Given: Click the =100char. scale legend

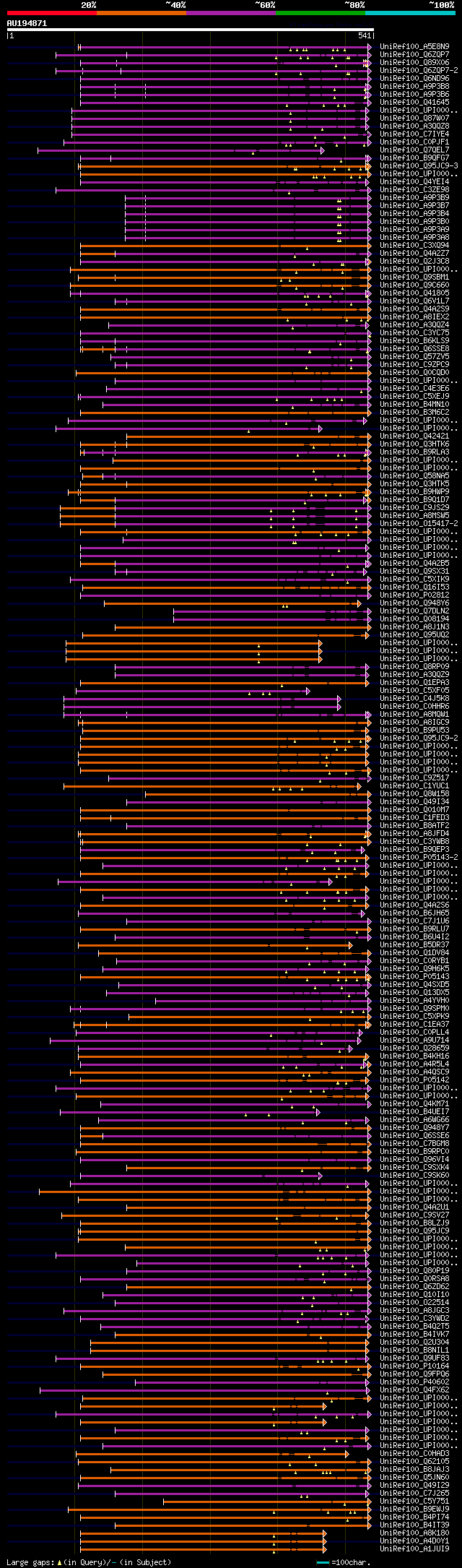Looking at the screenshot, I should coord(344,1562).
